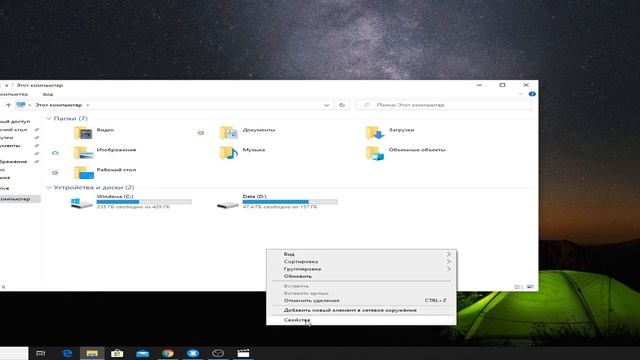Open the Вид ribbon tab

48,94
